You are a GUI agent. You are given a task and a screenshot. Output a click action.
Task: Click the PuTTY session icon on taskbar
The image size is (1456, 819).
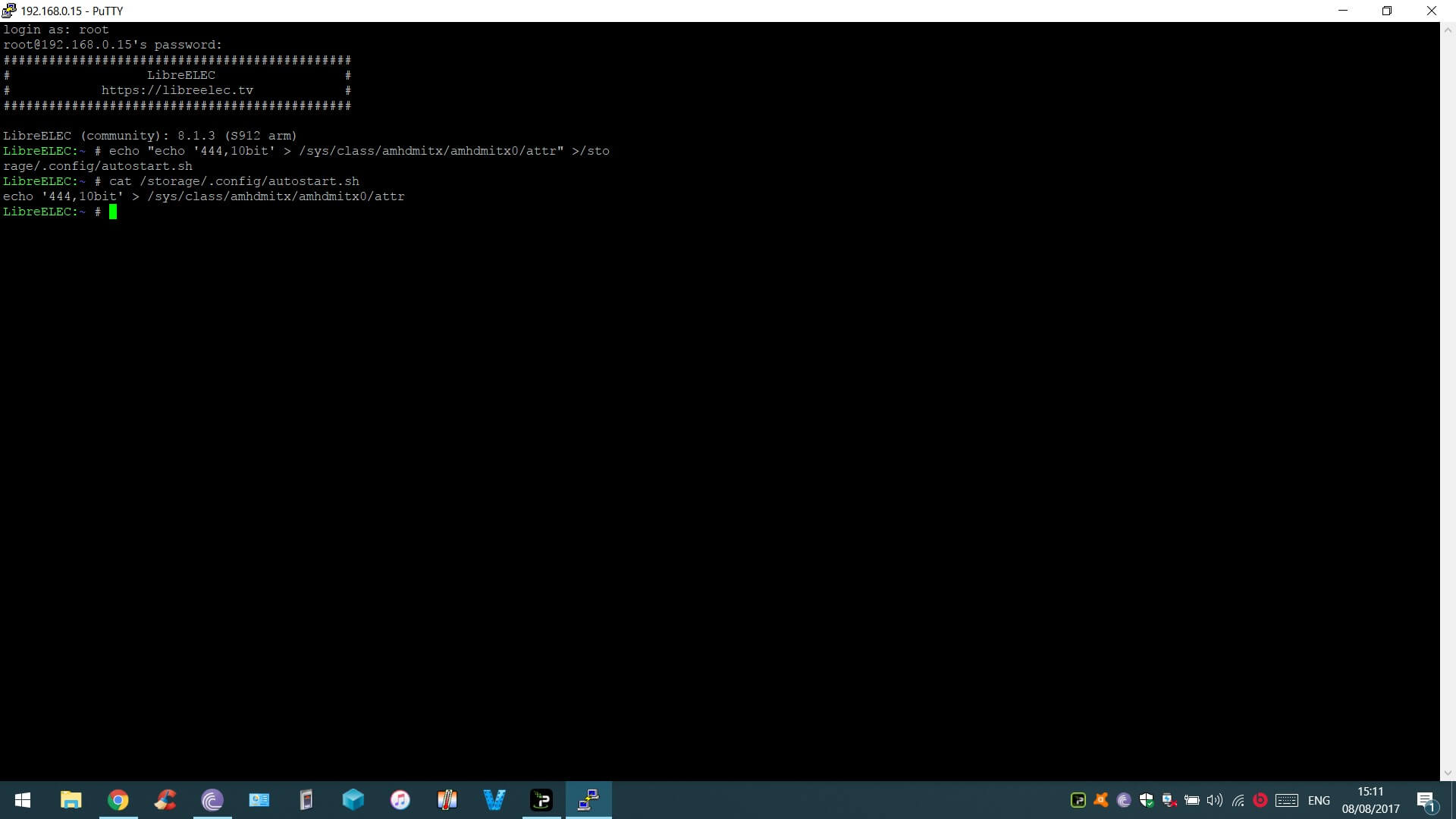coord(588,800)
